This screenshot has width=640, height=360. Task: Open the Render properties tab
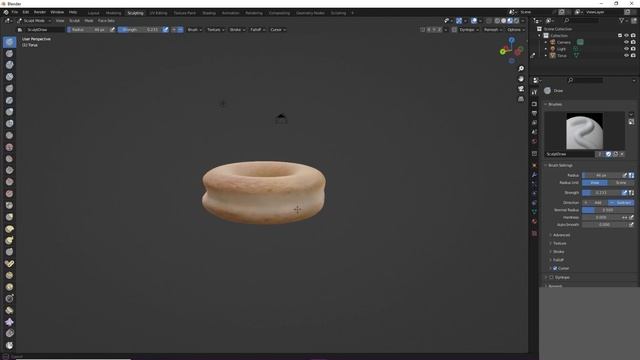[534, 104]
